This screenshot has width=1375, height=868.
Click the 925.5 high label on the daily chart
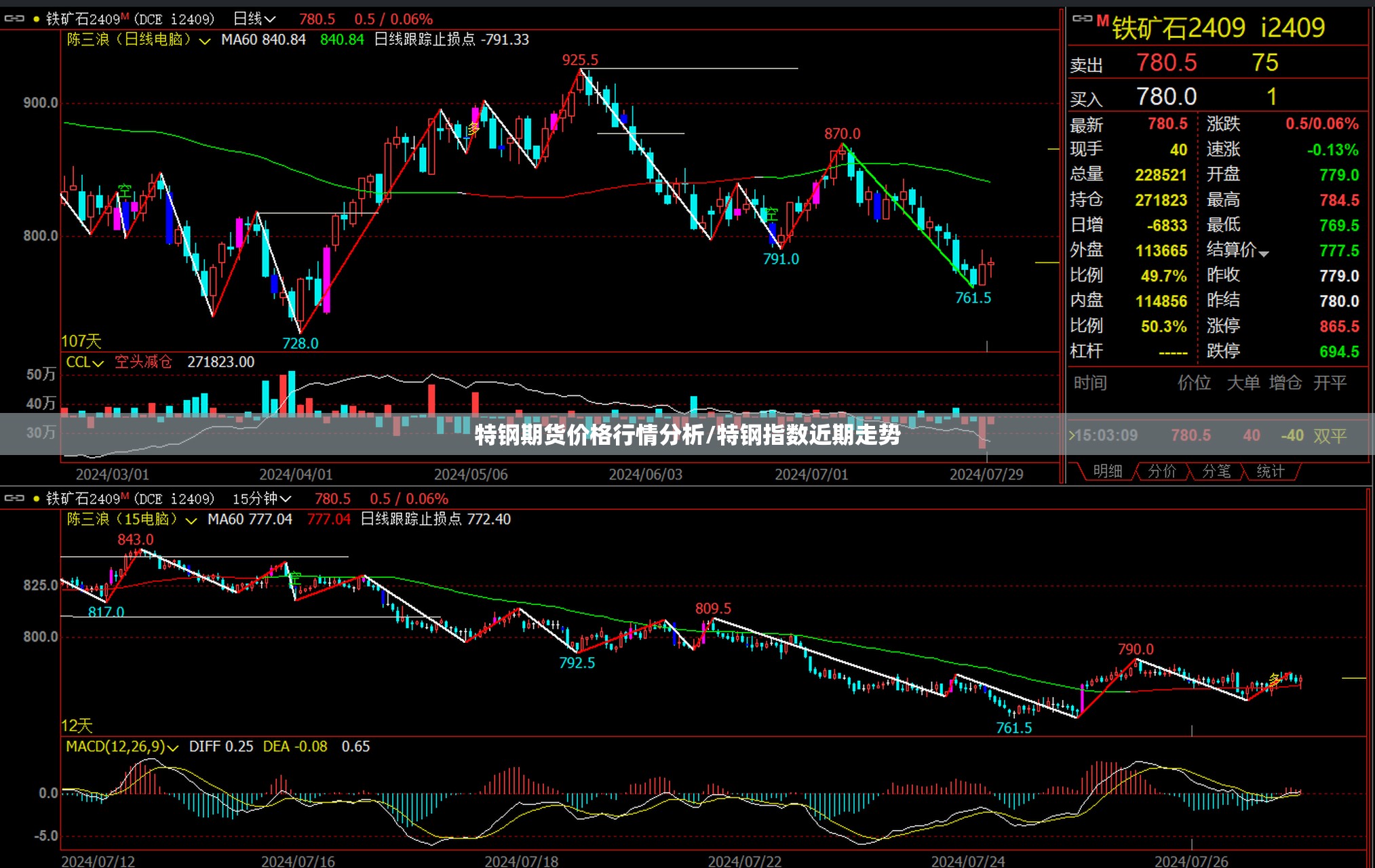(x=580, y=60)
